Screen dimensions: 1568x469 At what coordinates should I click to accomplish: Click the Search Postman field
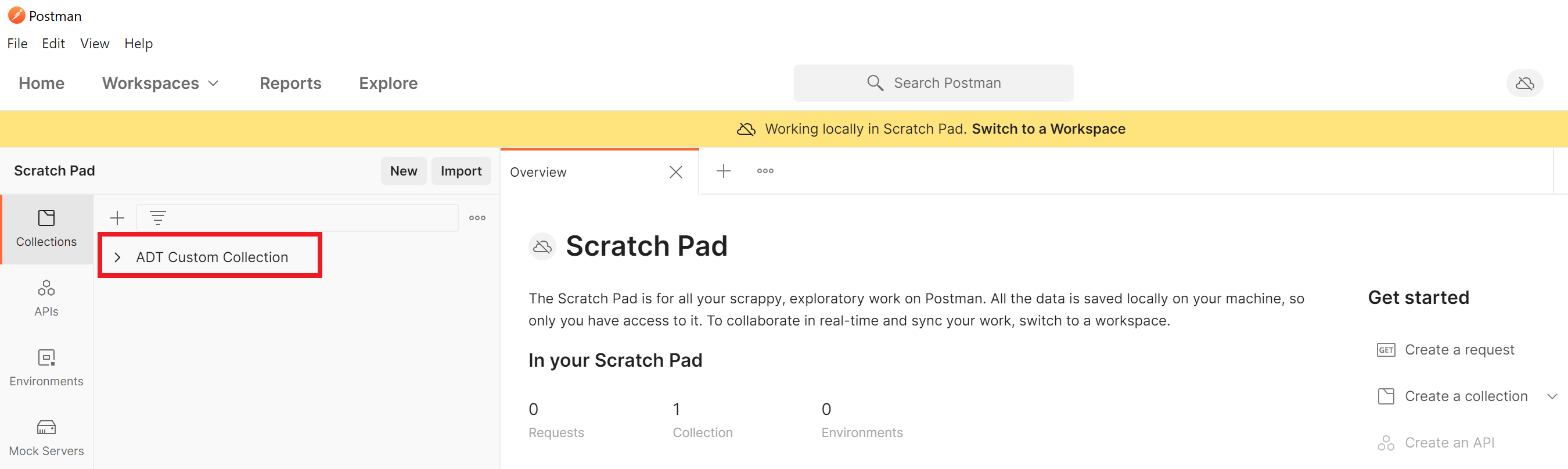(x=933, y=83)
